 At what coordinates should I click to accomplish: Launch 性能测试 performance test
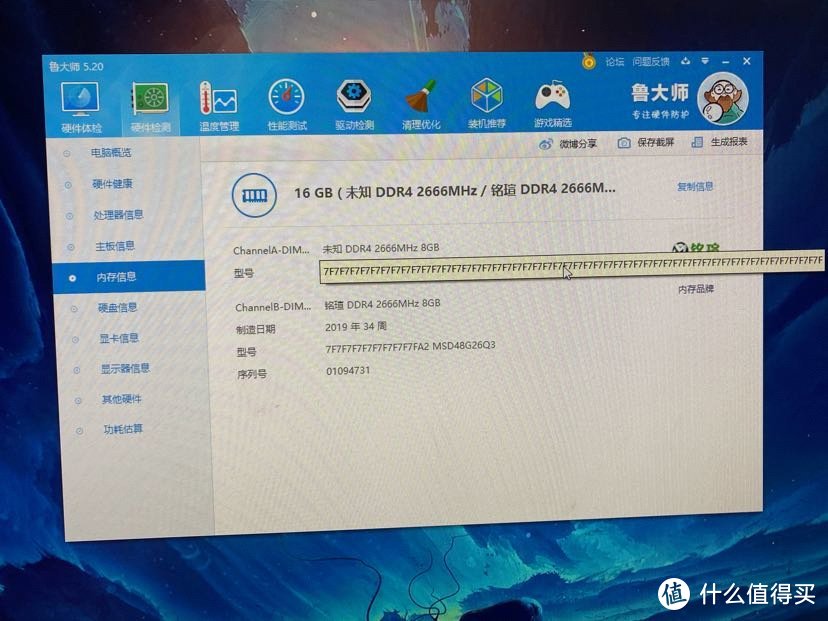tap(287, 105)
